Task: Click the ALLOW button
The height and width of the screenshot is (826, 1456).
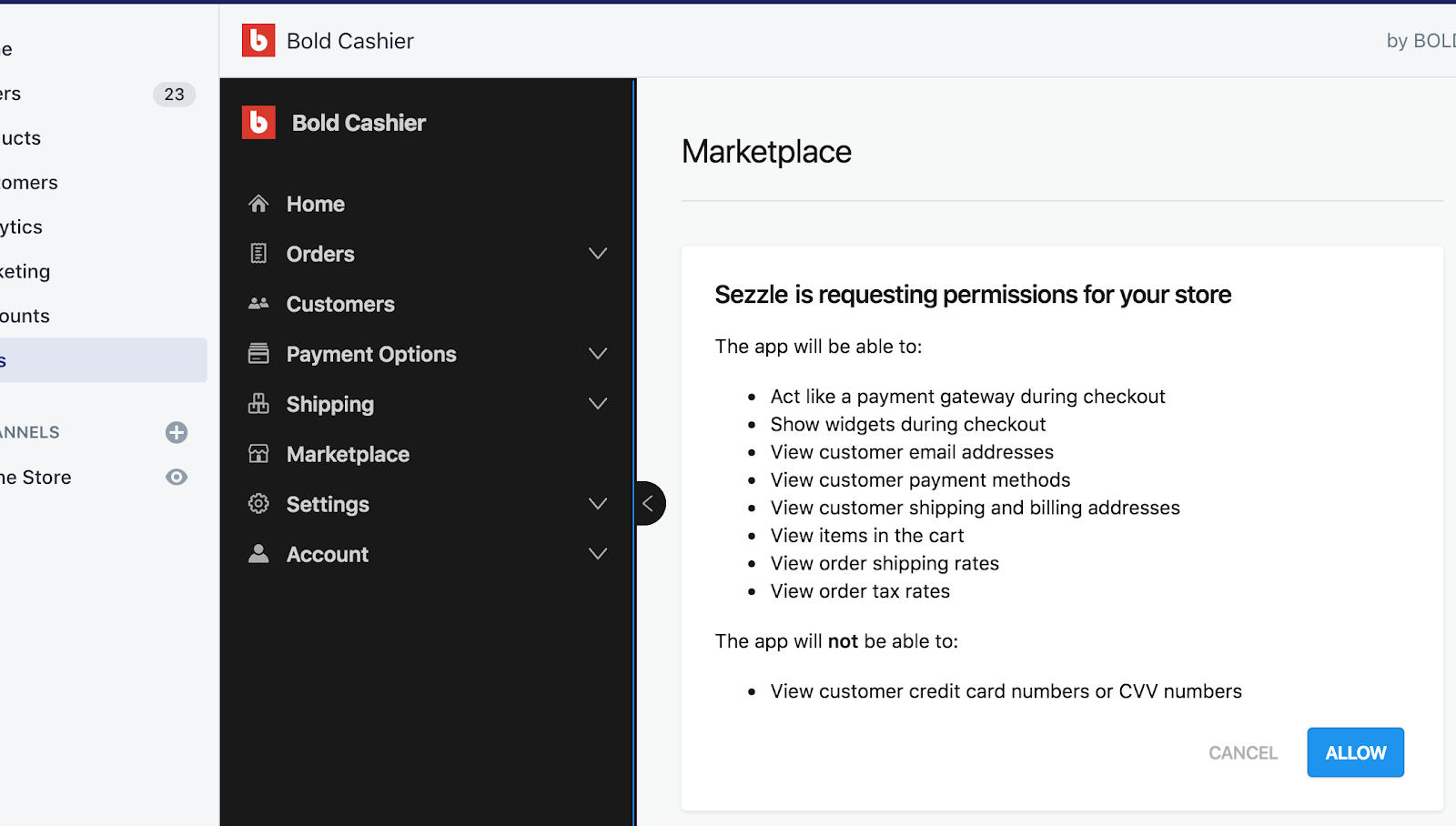Action: click(1355, 752)
